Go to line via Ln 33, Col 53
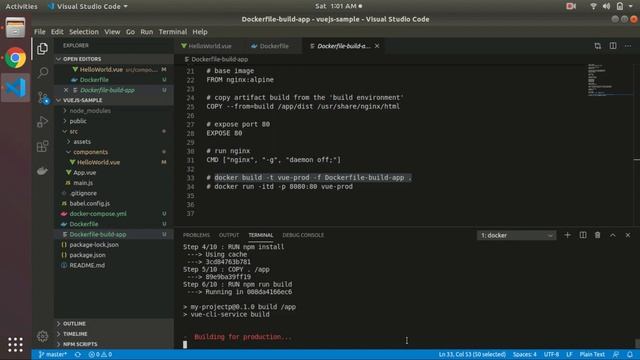640x360 pixels. click(472, 354)
